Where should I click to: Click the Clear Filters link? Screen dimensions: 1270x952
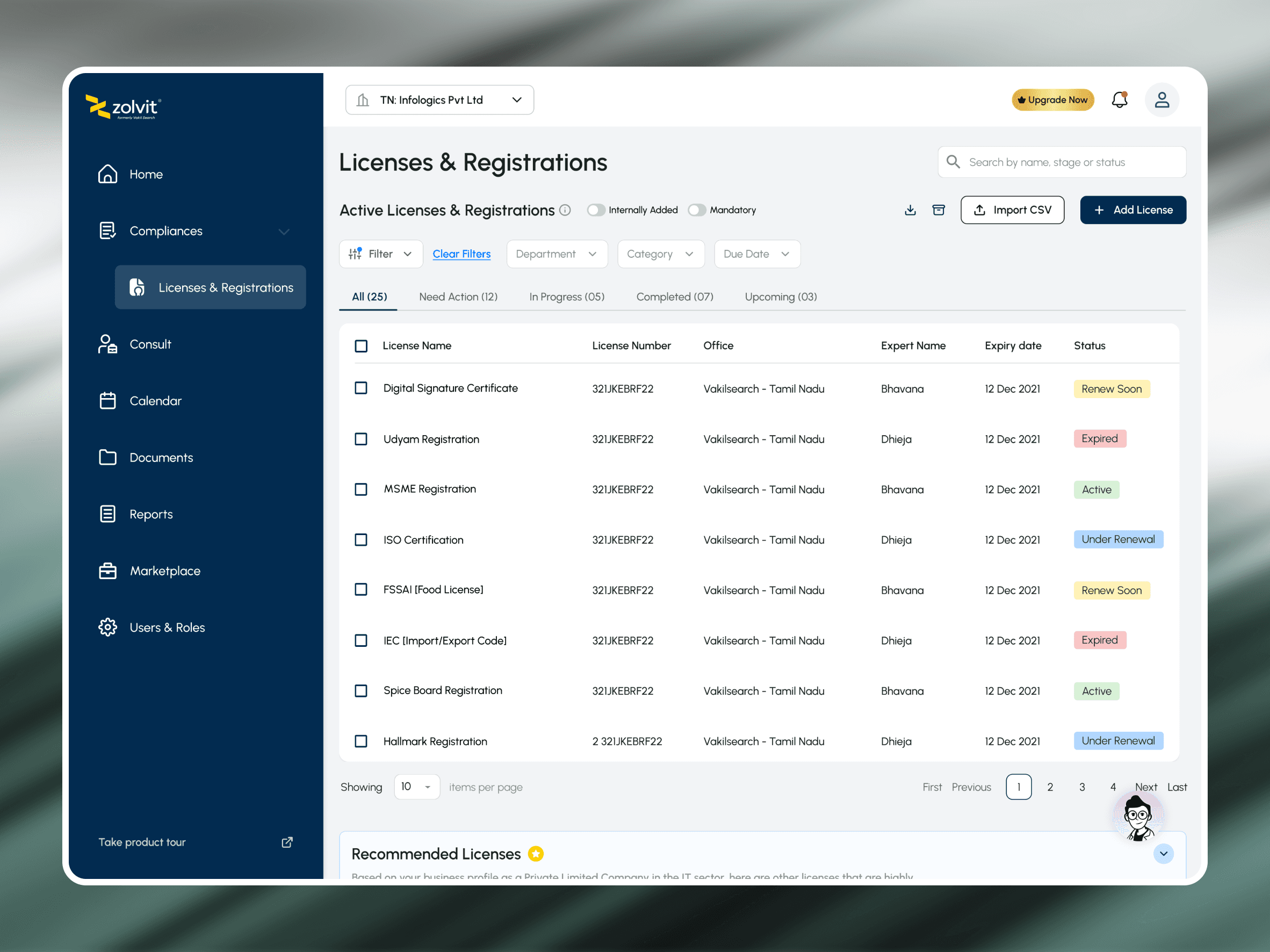(461, 254)
